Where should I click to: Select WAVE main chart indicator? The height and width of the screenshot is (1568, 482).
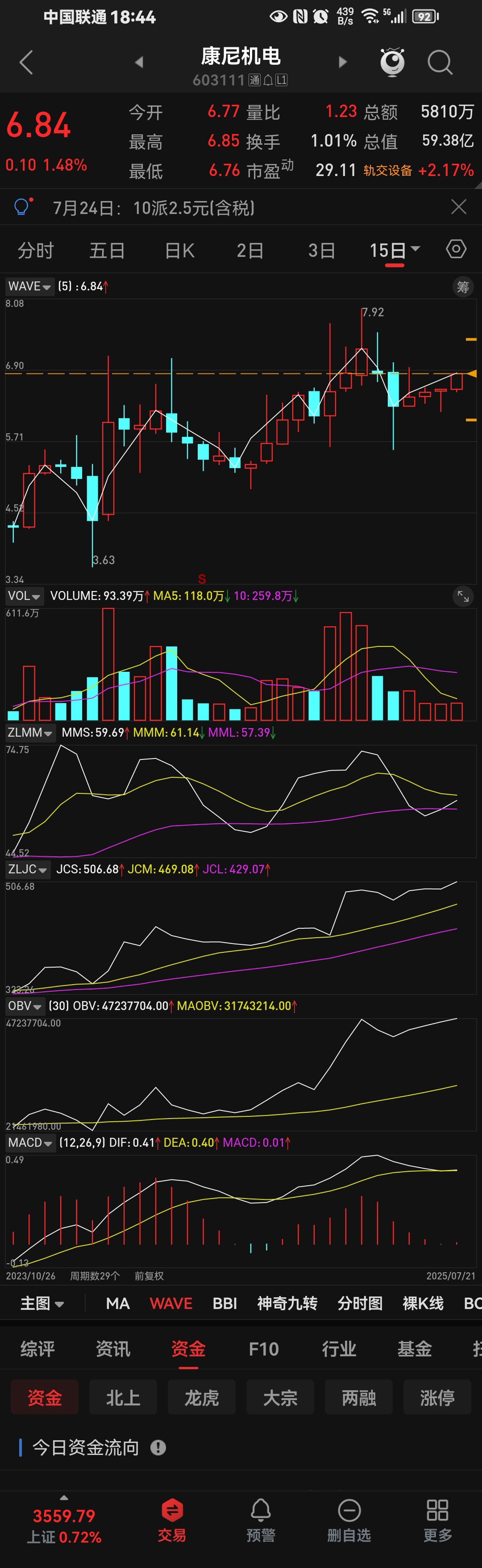(171, 1303)
